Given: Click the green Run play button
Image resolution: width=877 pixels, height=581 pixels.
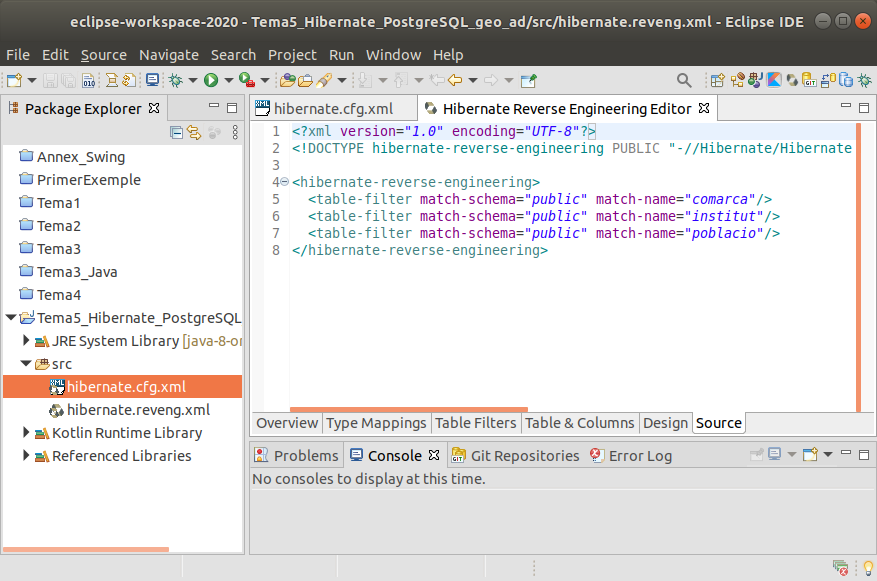Looking at the screenshot, I should 211,81.
